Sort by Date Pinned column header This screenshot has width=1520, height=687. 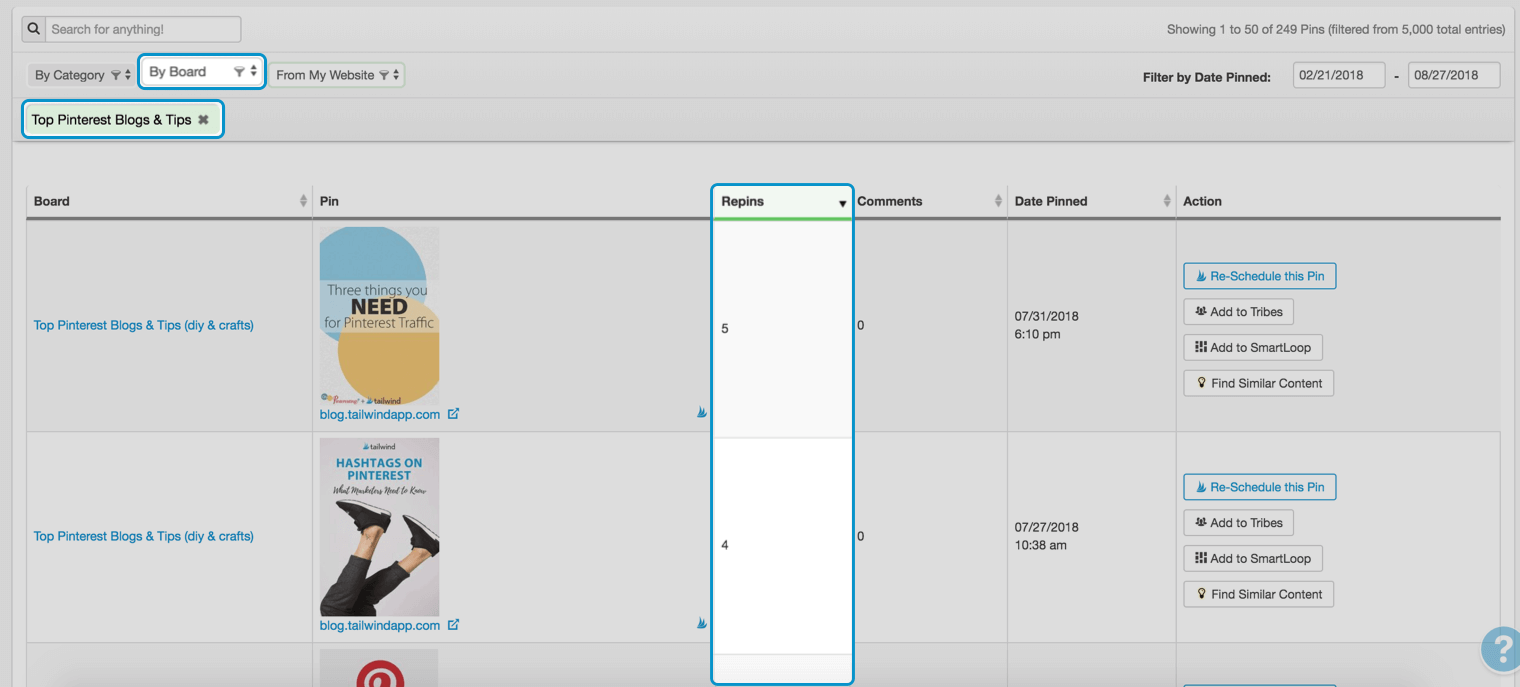1091,201
